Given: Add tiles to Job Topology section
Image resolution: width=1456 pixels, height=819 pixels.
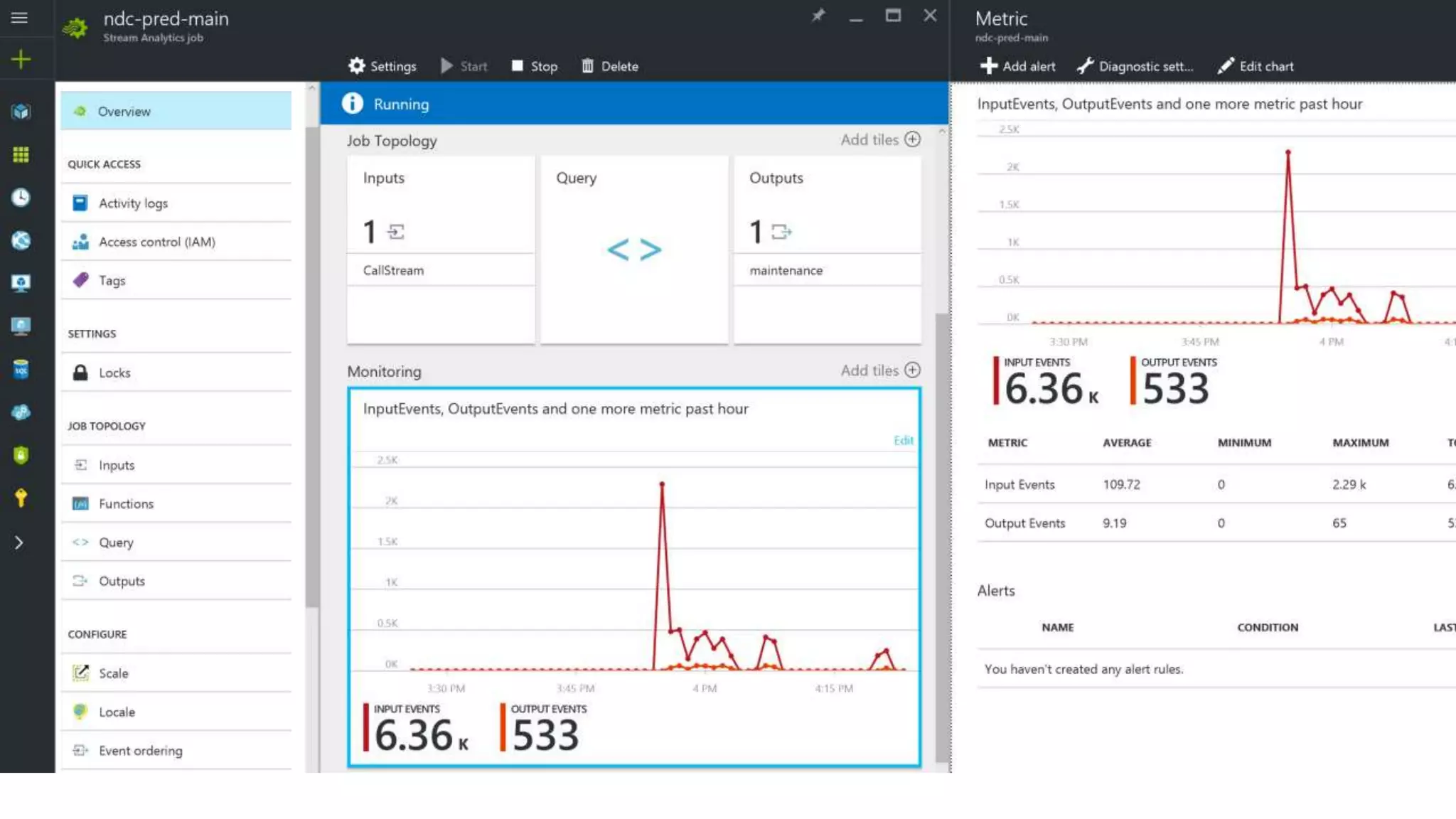Looking at the screenshot, I should (913, 139).
